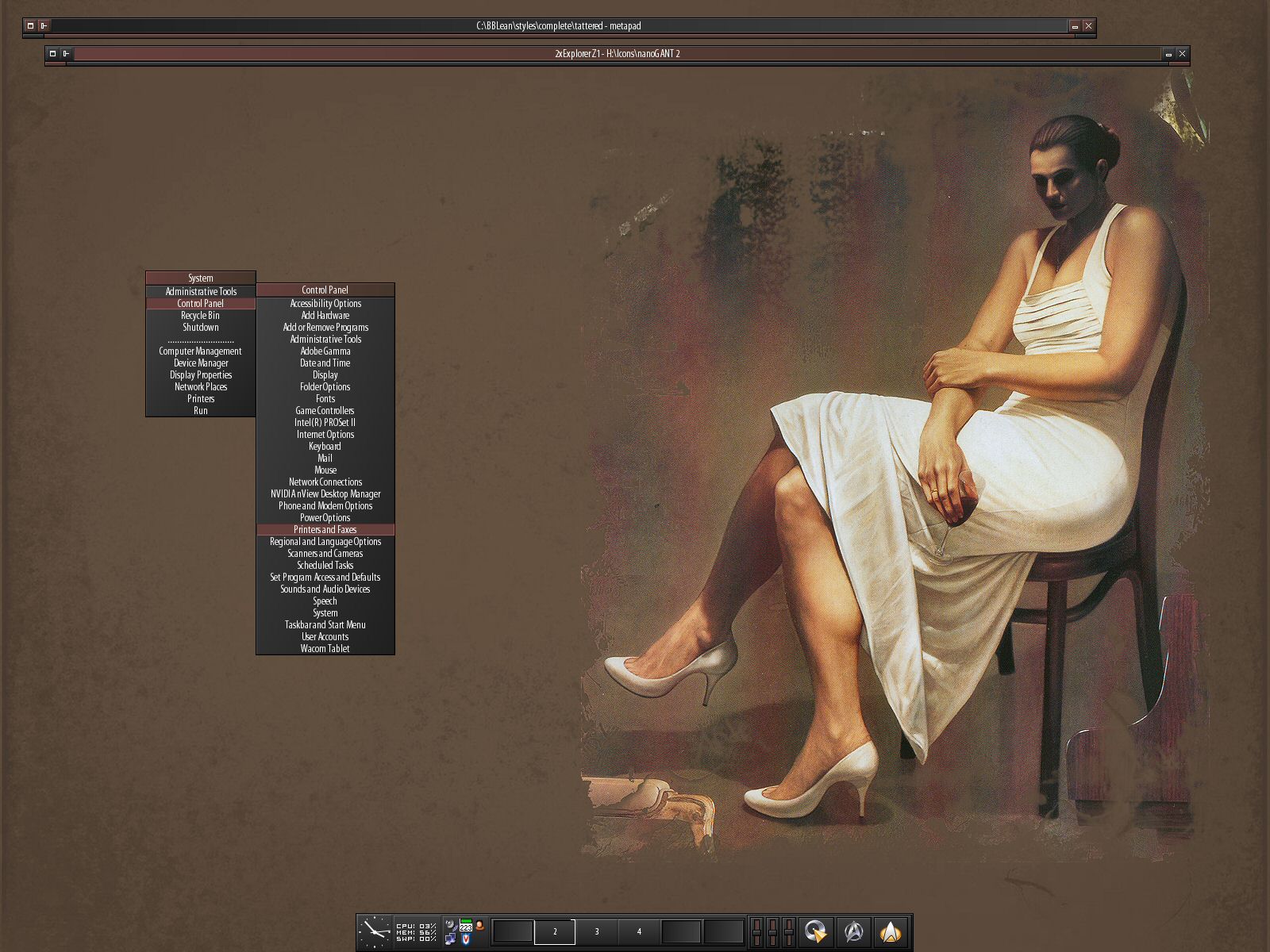Expand Administrative Tools in System menu
This screenshot has height=952, width=1270.
point(201,291)
